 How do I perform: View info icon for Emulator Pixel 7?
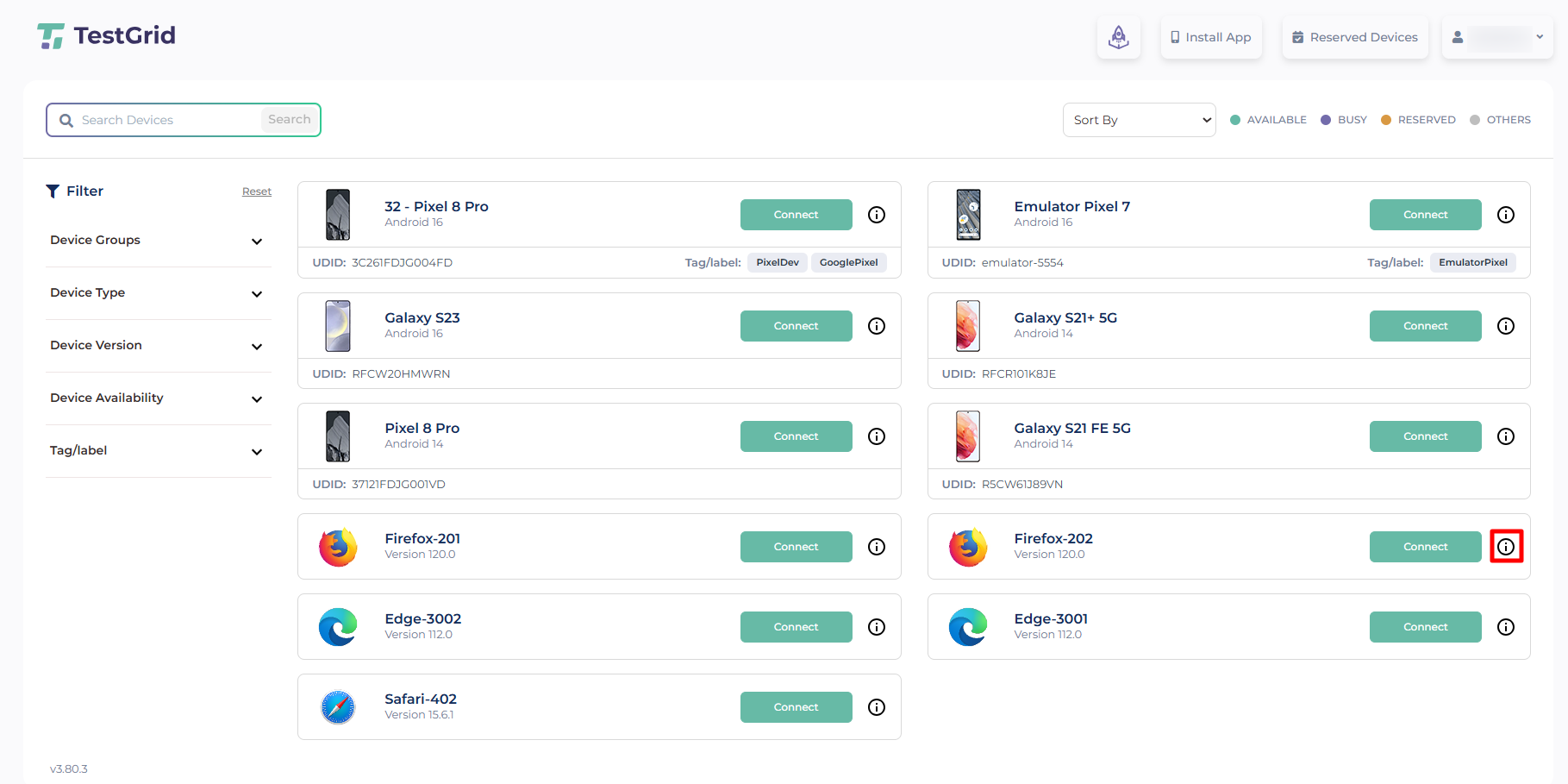1505,215
